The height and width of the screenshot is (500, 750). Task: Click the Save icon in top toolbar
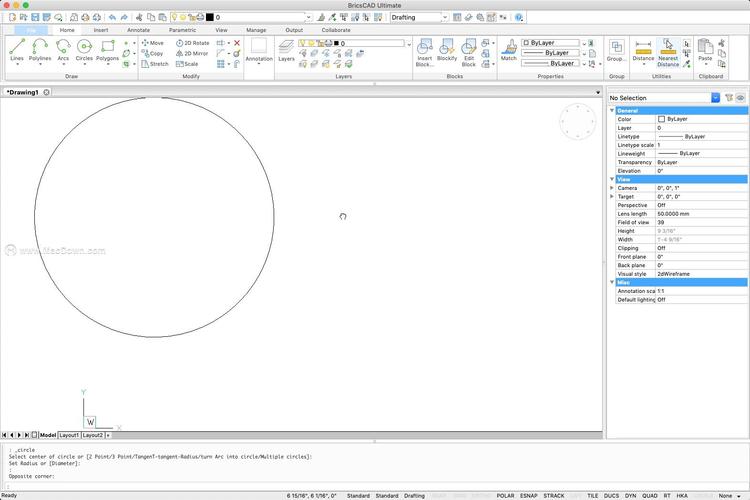click(x=35, y=17)
